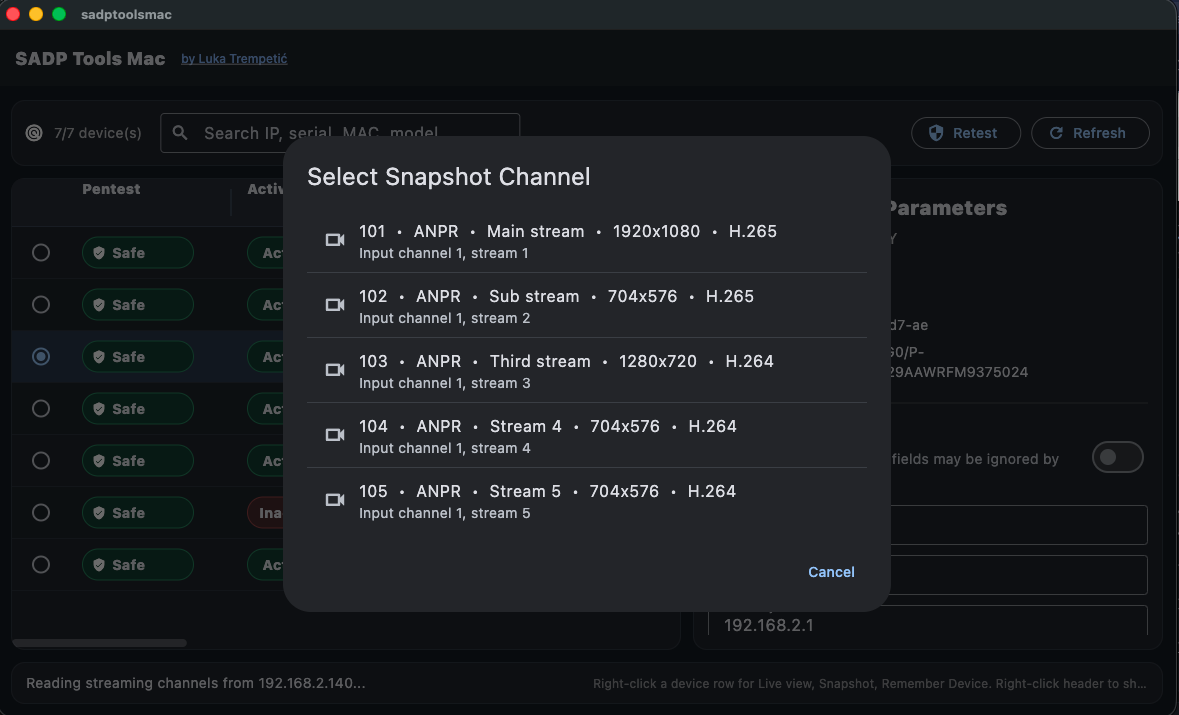Click the 192.168.2.1 input field
This screenshot has height=715, width=1179.
click(928, 623)
